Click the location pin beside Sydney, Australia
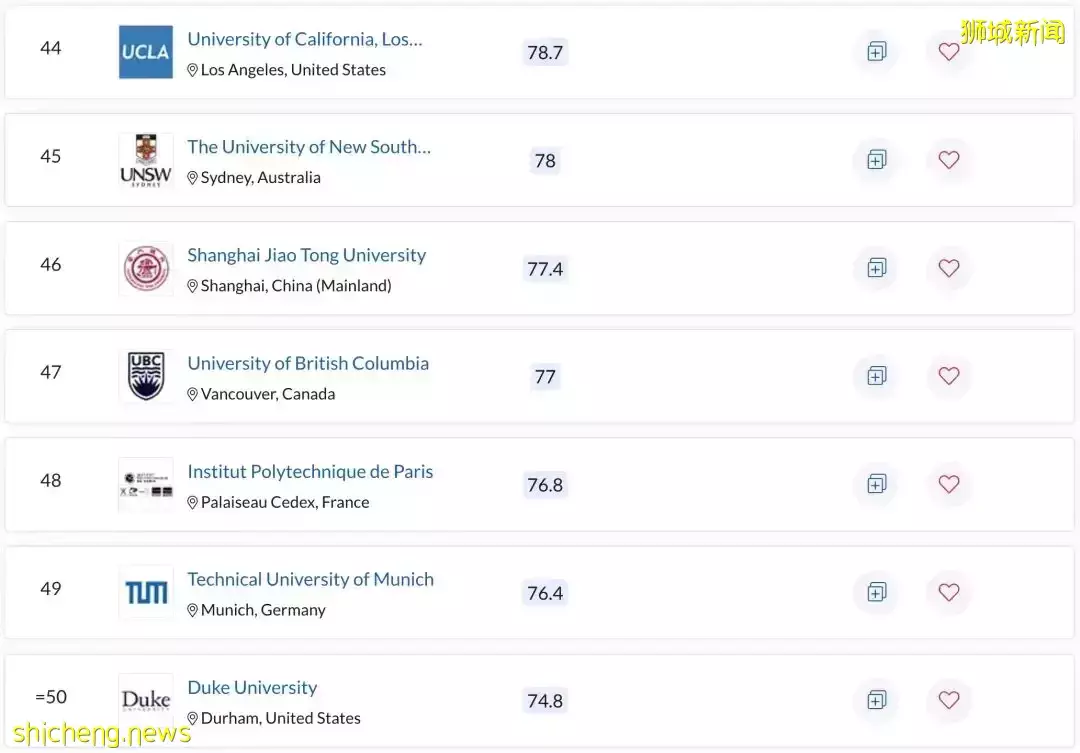Image resolution: width=1080 pixels, height=753 pixels. click(x=192, y=177)
